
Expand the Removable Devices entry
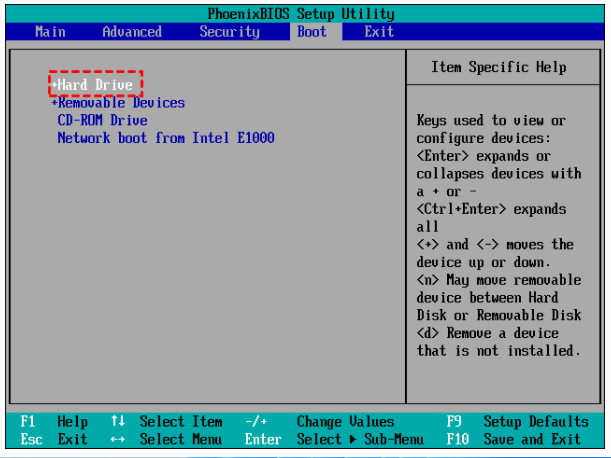click(x=118, y=103)
